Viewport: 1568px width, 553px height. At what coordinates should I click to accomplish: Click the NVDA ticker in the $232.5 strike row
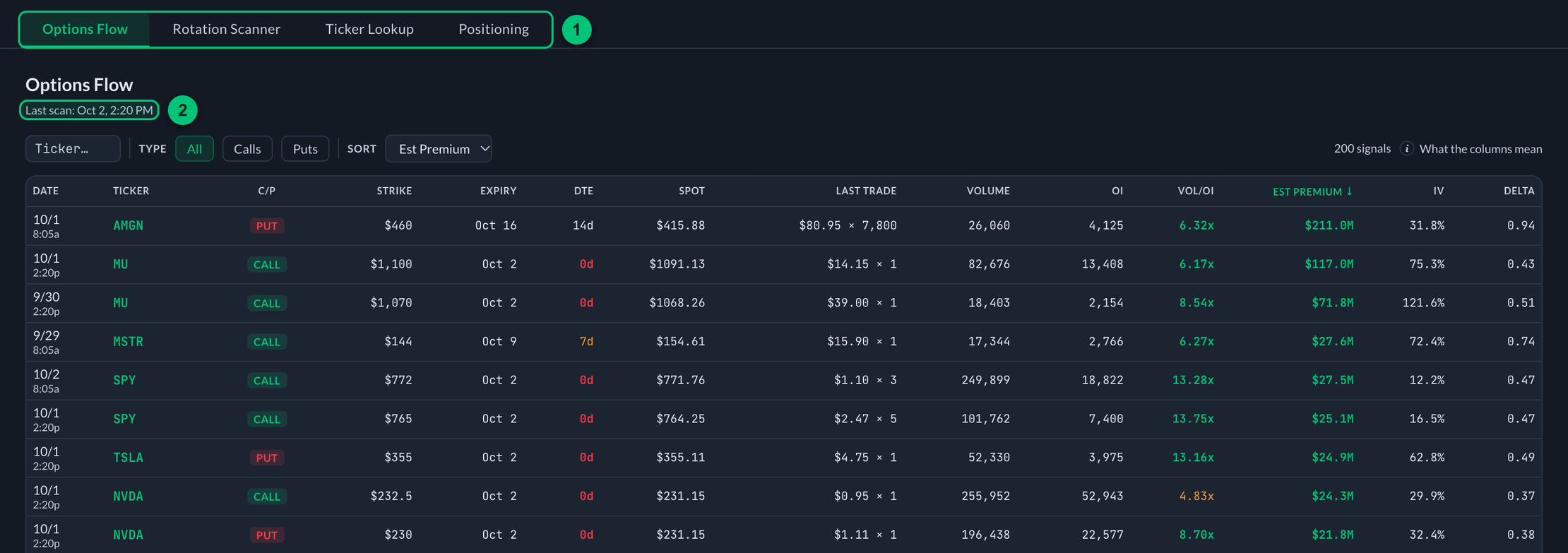click(128, 496)
